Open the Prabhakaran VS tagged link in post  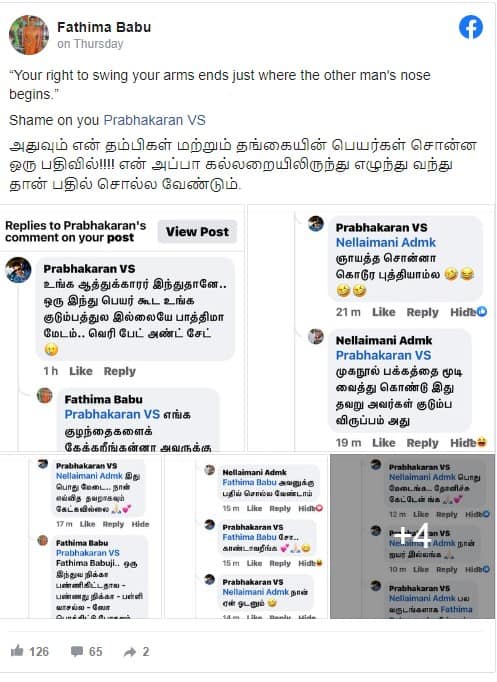tap(154, 120)
